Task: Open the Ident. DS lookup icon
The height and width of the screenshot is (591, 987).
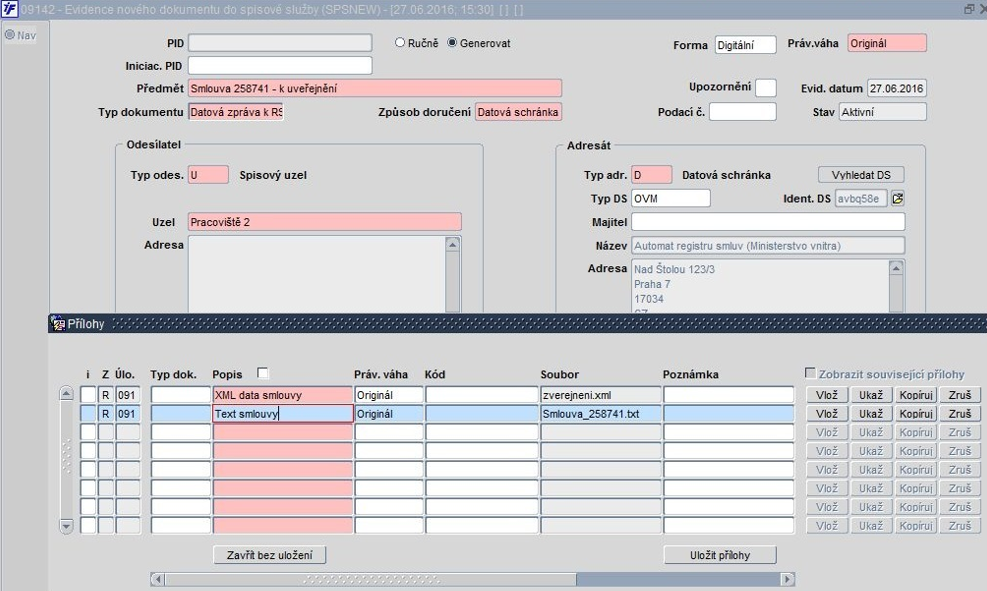Action: pyautogui.click(x=898, y=198)
